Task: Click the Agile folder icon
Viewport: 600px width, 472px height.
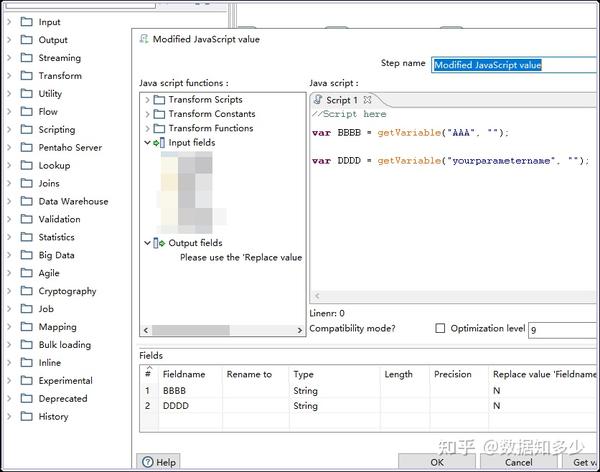Action: [26, 273]
